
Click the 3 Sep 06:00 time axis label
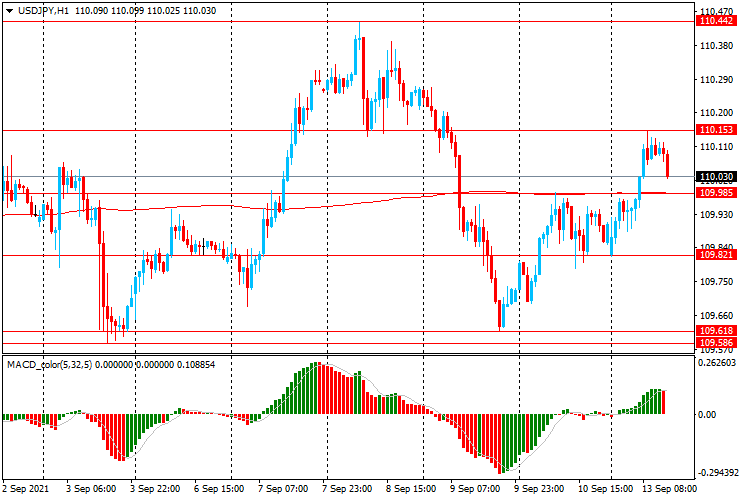[91, 488]
